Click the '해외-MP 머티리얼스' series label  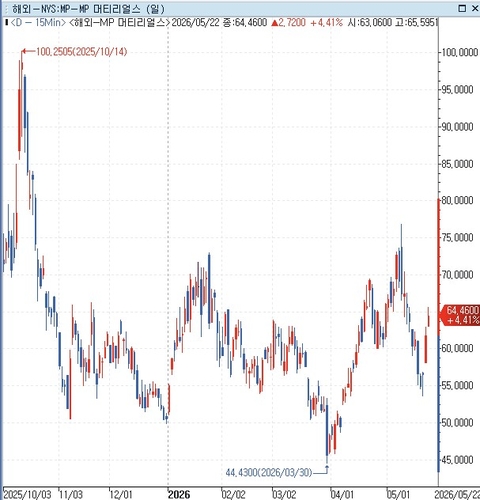[119, 23]
